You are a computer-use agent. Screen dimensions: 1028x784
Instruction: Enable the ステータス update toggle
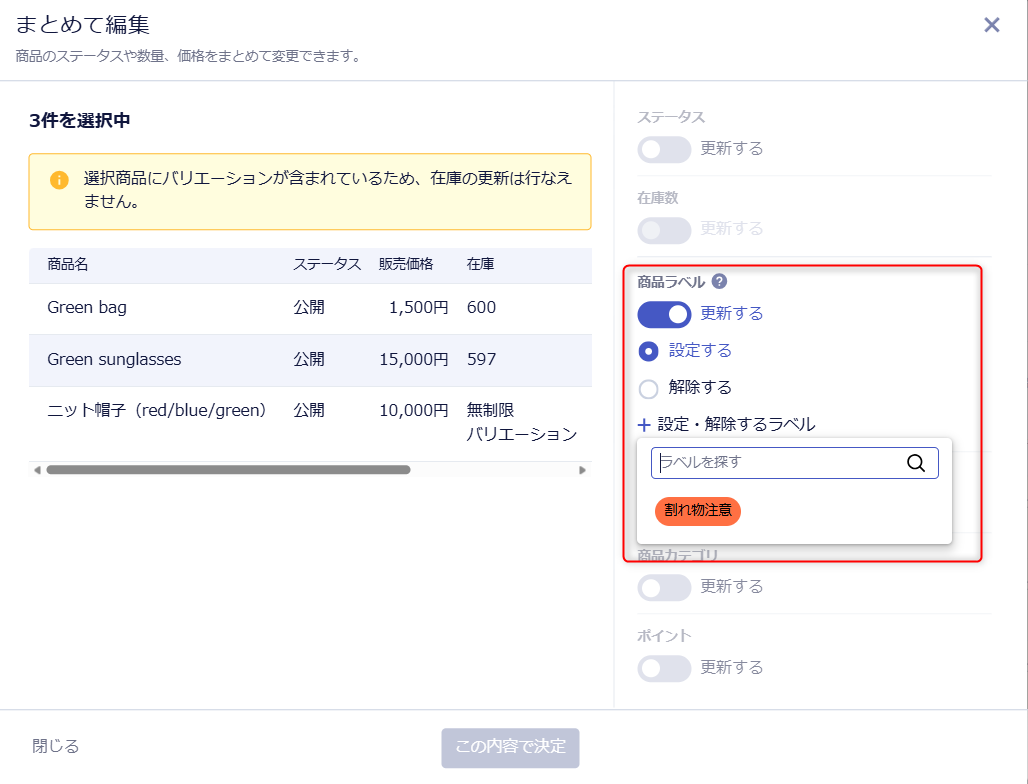tap(664, 149)
